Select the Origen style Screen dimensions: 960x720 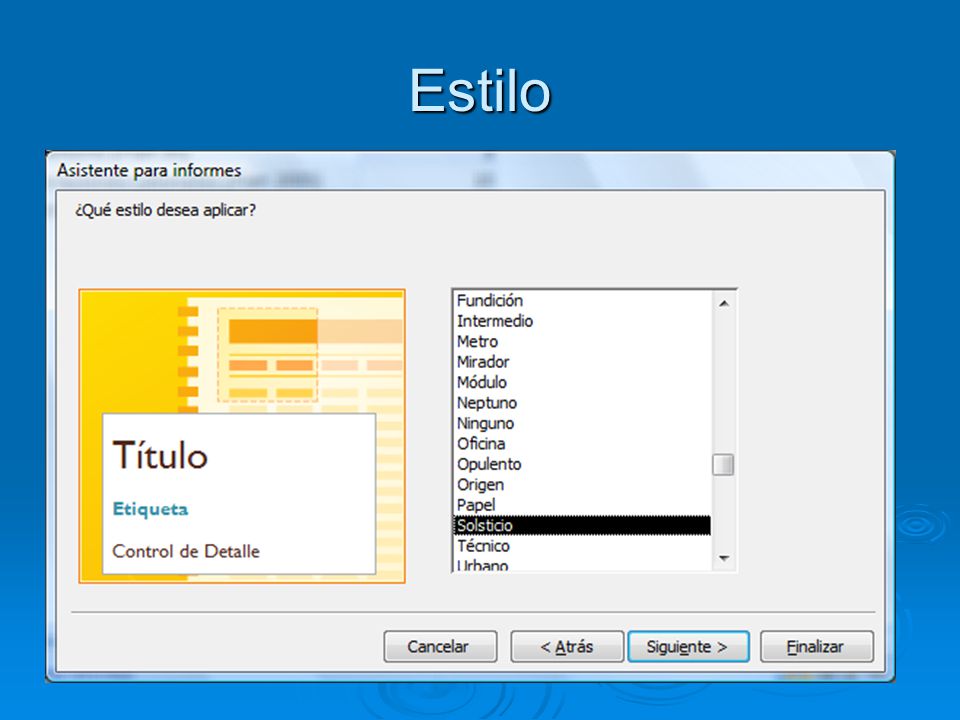582,484
